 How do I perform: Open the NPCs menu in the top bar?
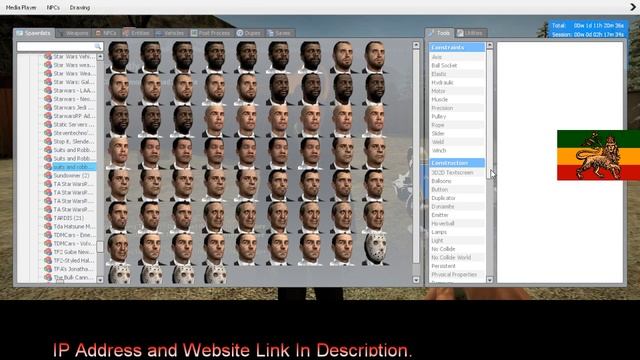(53, 8)
